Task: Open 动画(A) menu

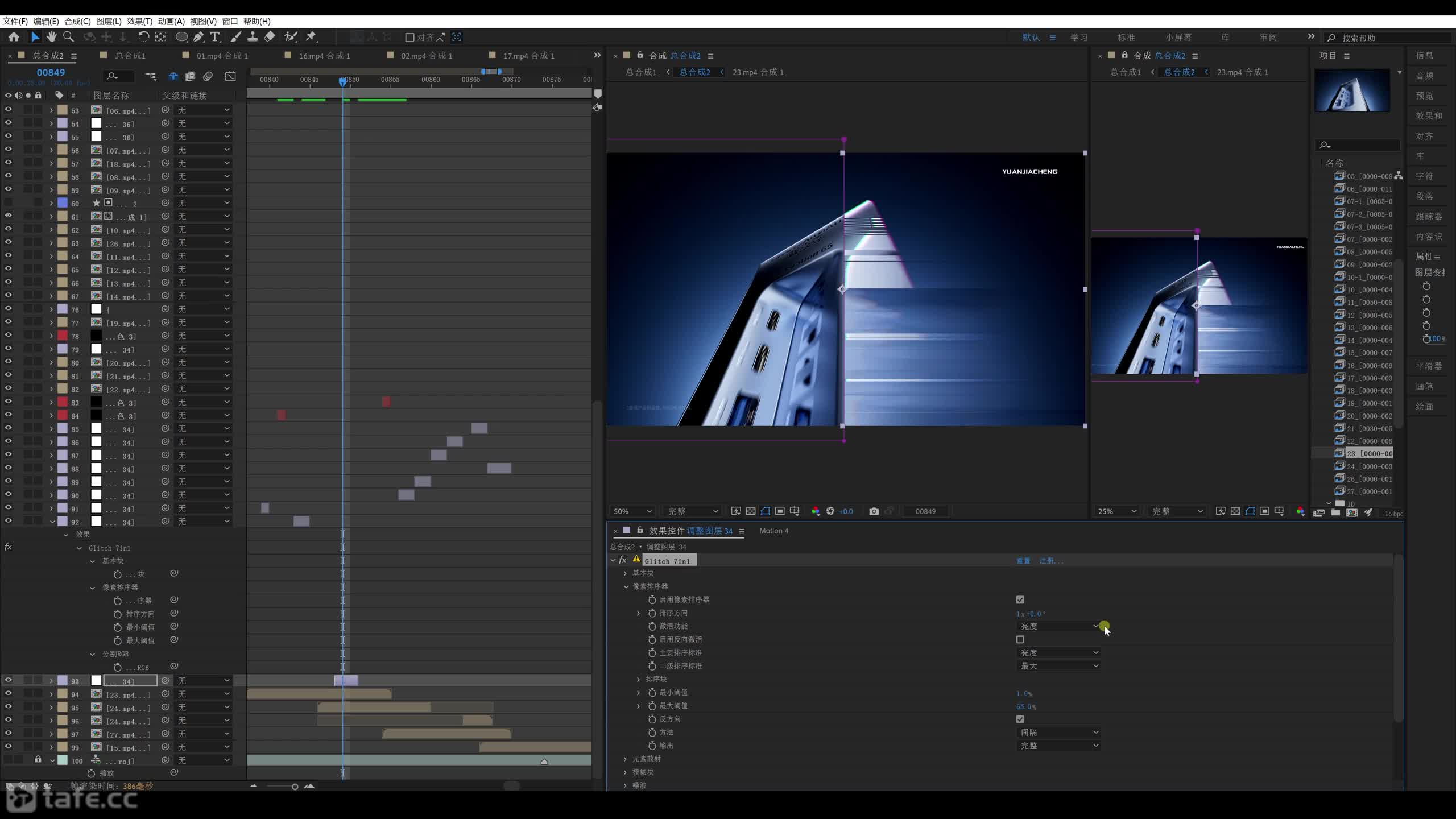Action: click(171, 21)
